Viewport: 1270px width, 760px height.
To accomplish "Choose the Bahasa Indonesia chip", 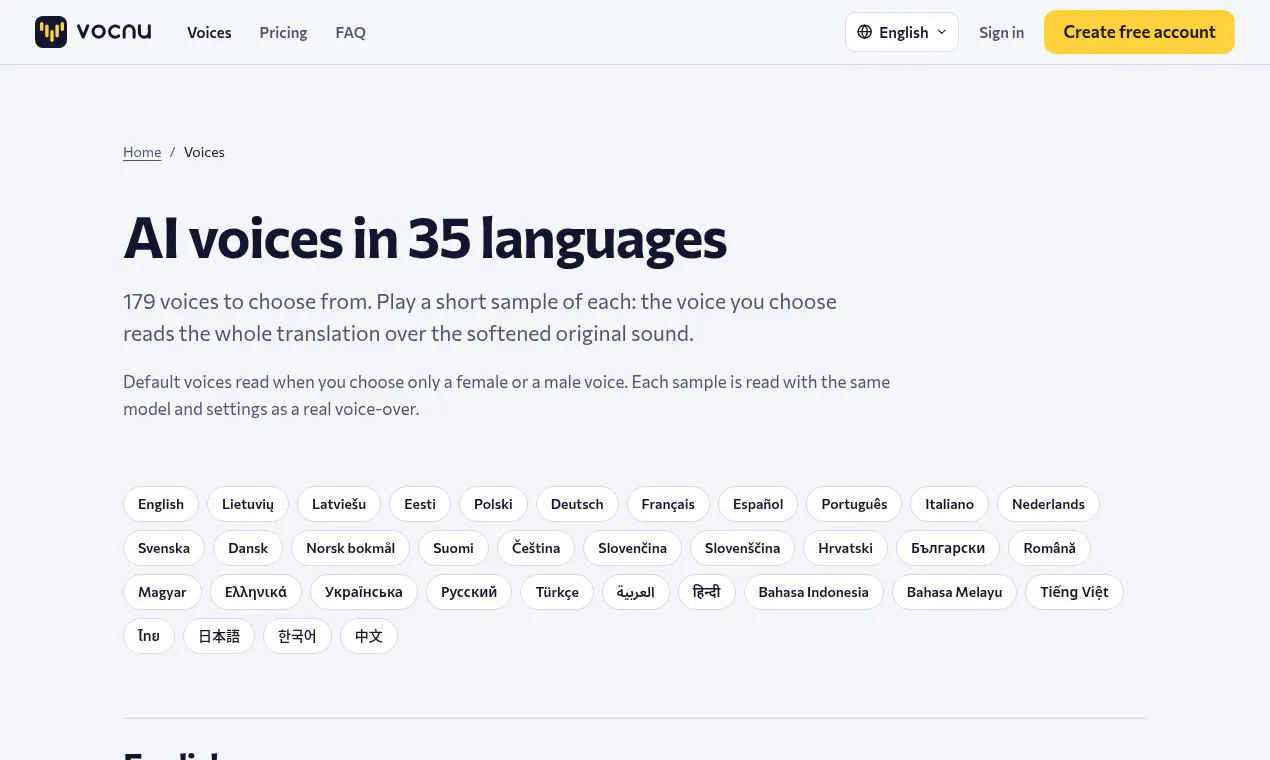I will coord(813,592).
